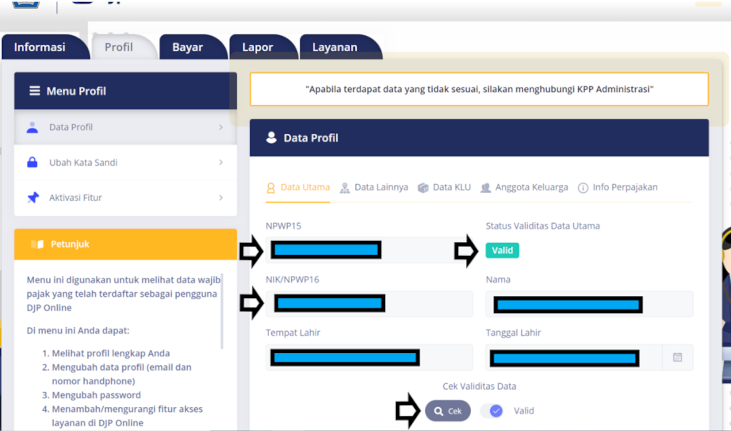This screenshot has height=431, width=731.
Task: Click the hamburger icon in Menu Profil header
Action: 35,91
